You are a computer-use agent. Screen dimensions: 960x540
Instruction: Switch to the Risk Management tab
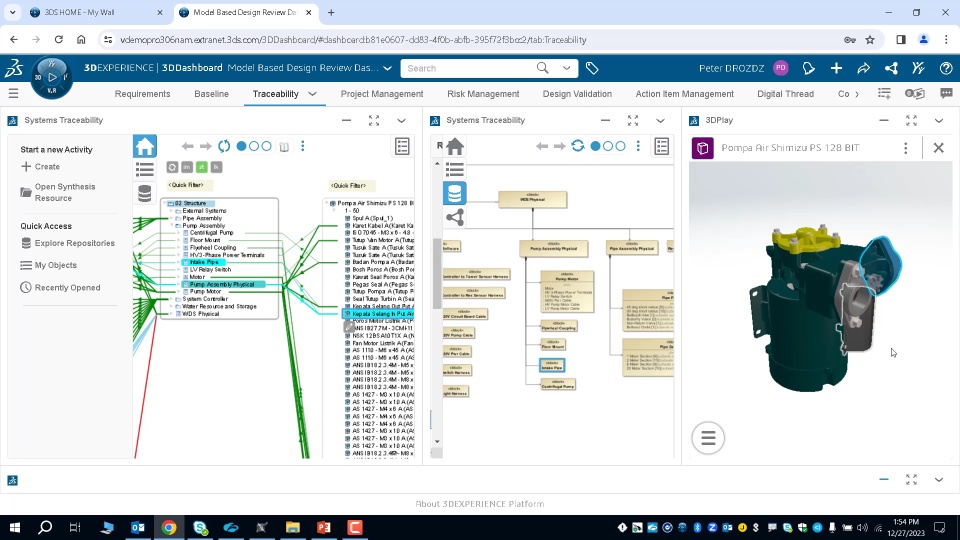click(x=483, y=94)
